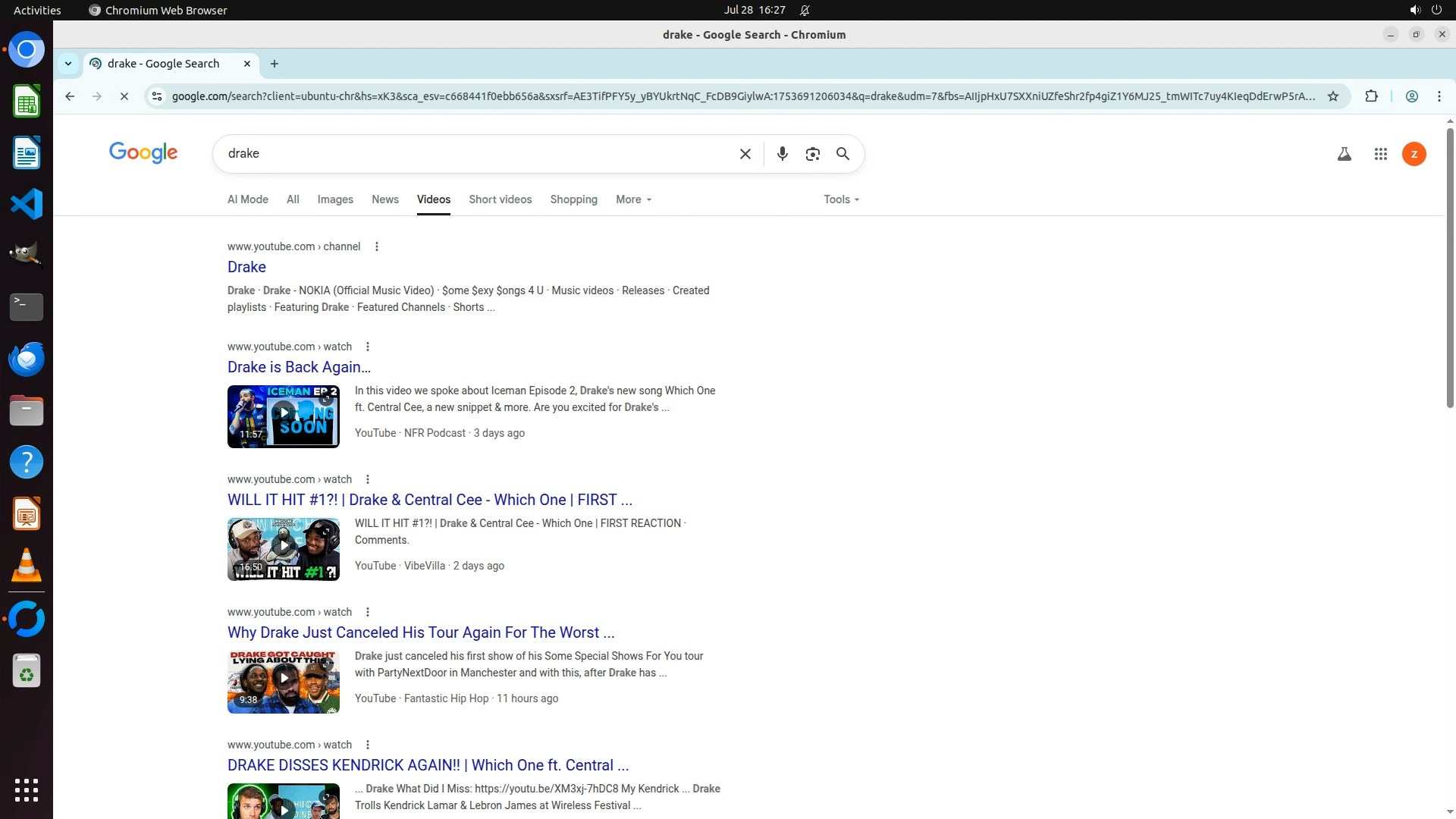This screenshot has height=819, width=1456.
Task: Open Google Lens image search
Action: (812, 154)
